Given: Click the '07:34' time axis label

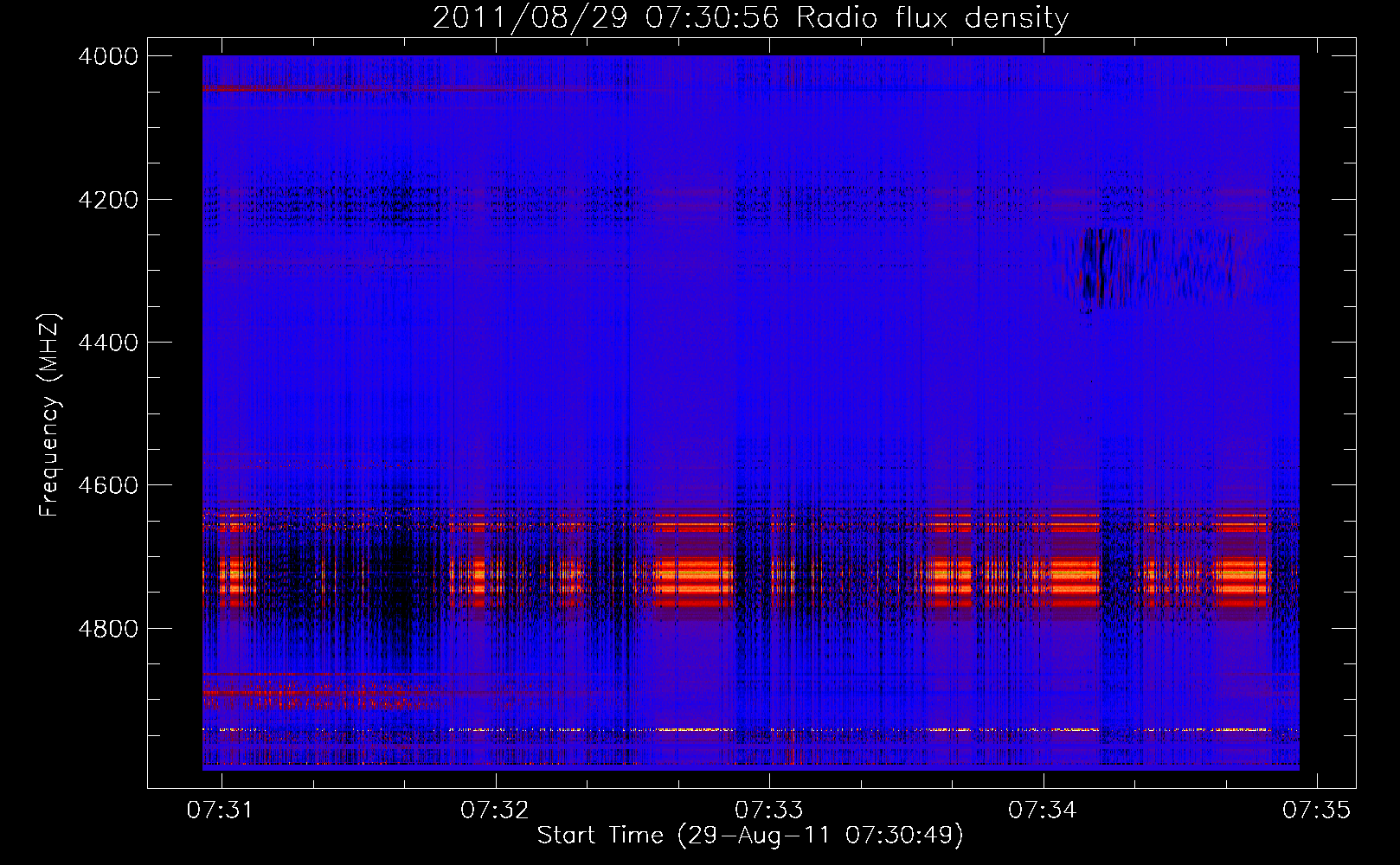Looking at the screenshot, I should click(1043, 810).
